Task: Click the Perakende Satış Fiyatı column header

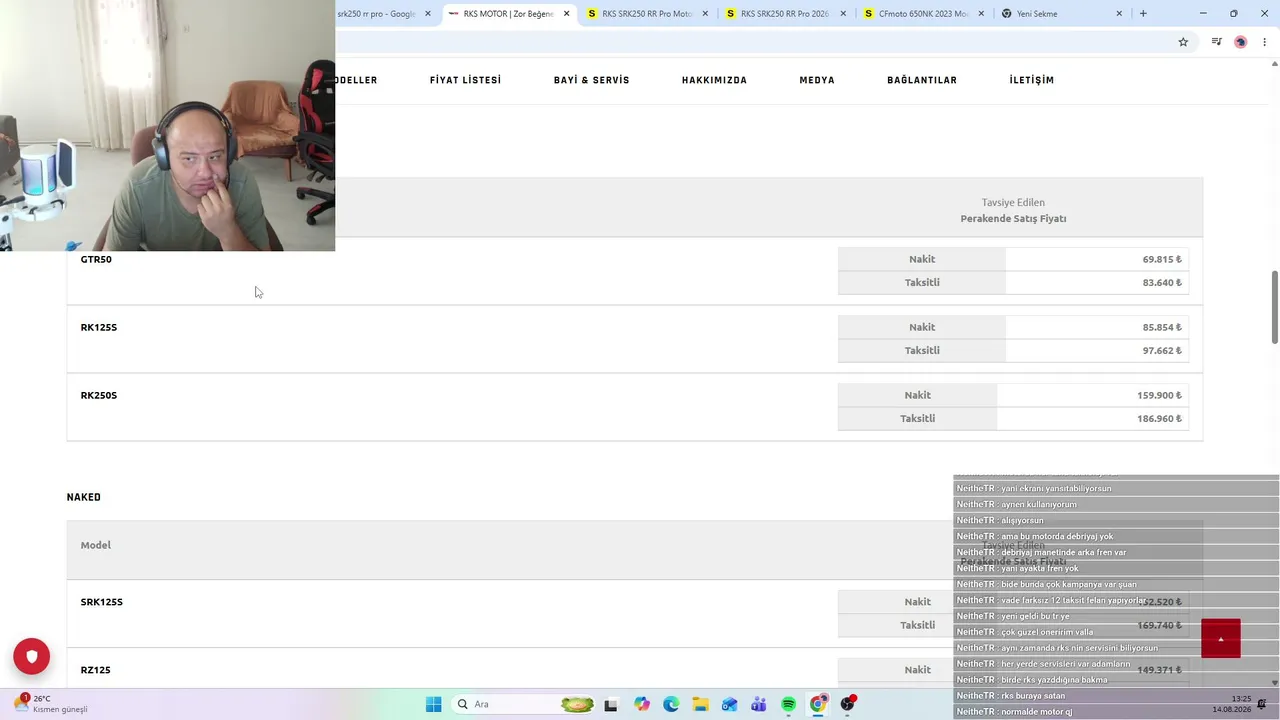Action: click(1013, 218)
